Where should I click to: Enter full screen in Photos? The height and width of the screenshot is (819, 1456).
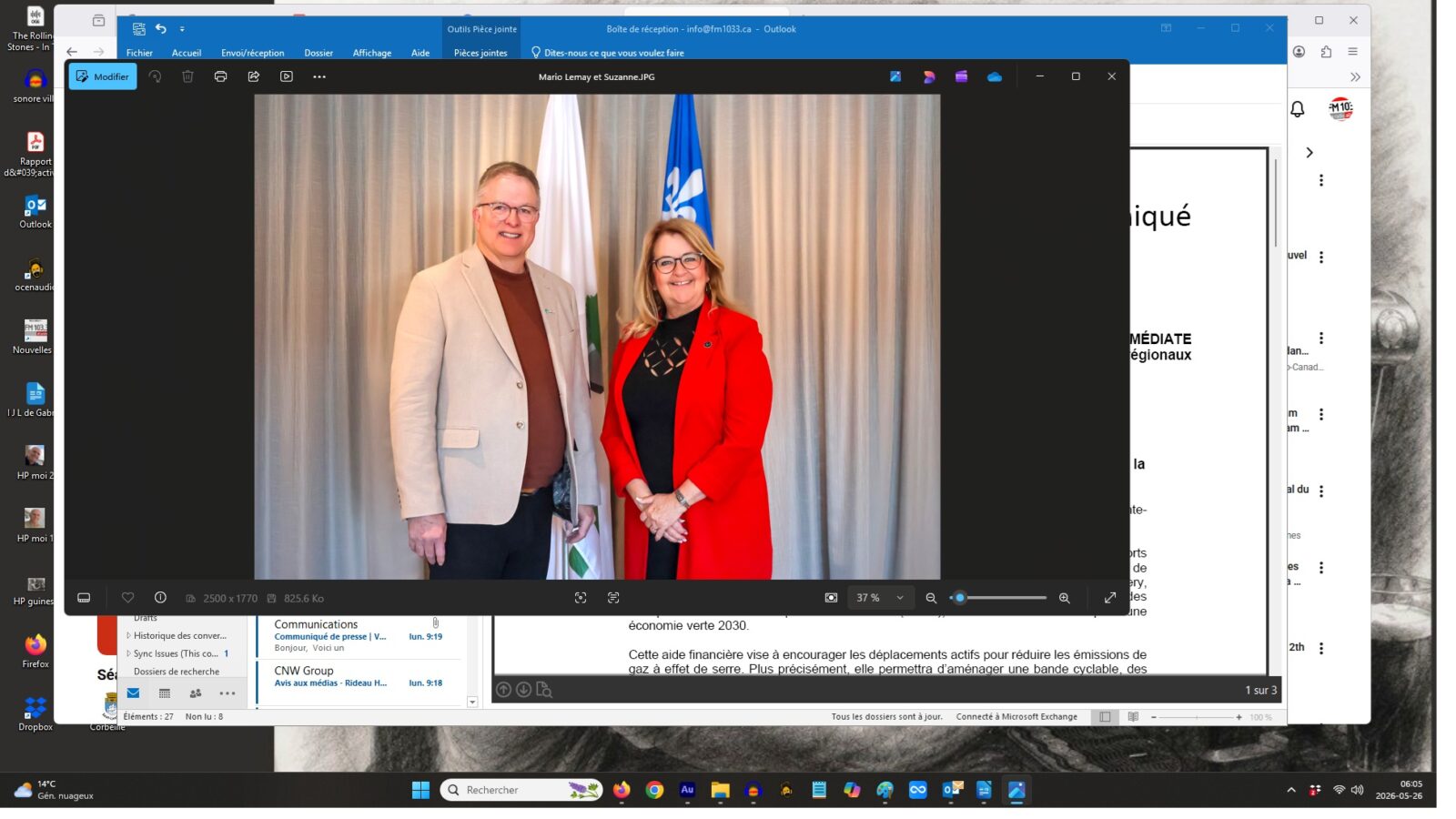pos(1110,598)
